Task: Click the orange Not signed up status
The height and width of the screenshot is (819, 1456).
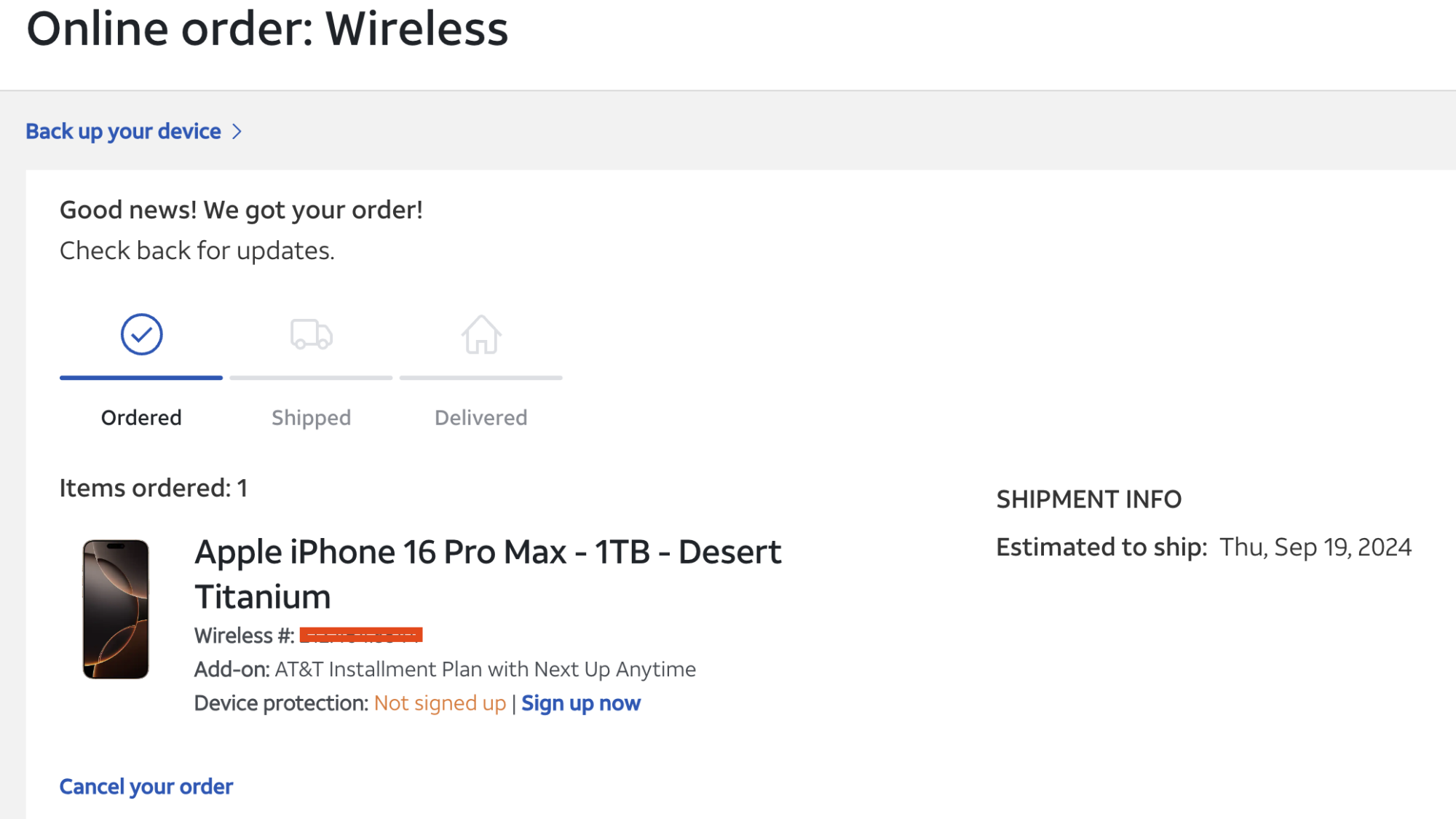Action: coord(440,703)
